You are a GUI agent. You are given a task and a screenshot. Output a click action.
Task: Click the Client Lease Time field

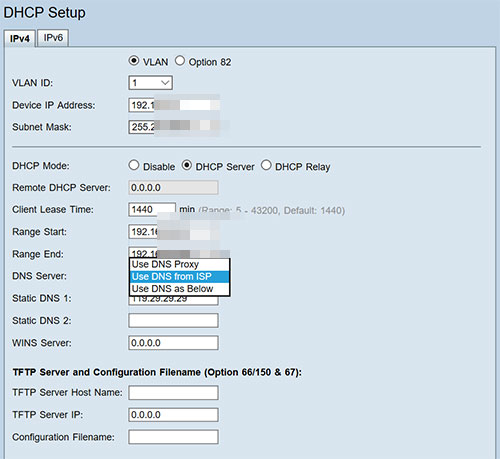click(152, 210)
